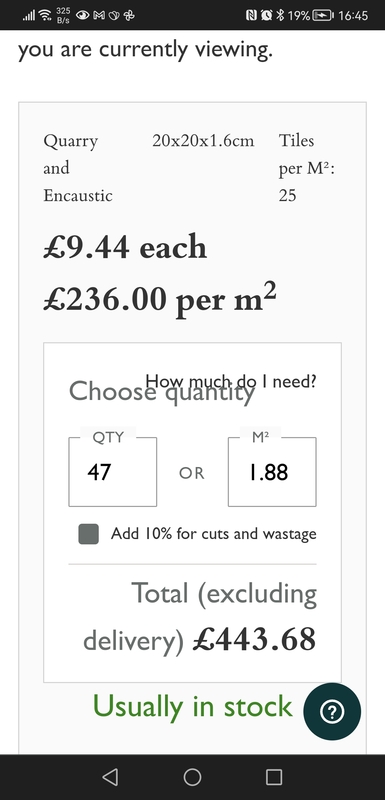Viewport: 385px width, 800px height.
Task: Click the 'How much do I need?' link
Action: coord(230,381)
